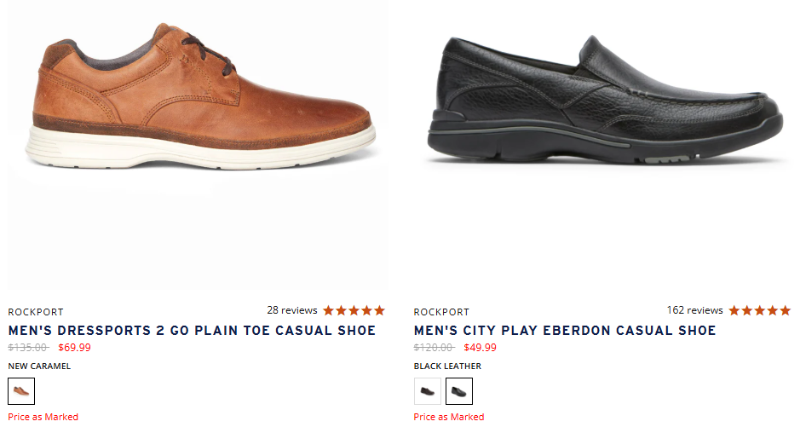Screen dimensions: 800x433
Task: Click Price as Marked under Eberdon shoe
Action: point(449,417)
